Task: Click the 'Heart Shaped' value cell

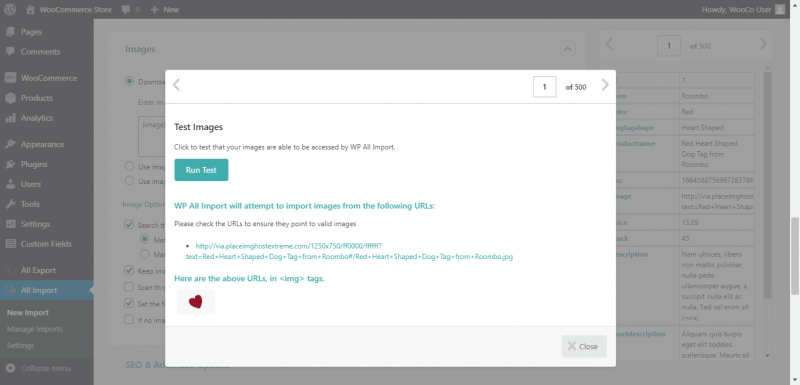Action: 717,127
